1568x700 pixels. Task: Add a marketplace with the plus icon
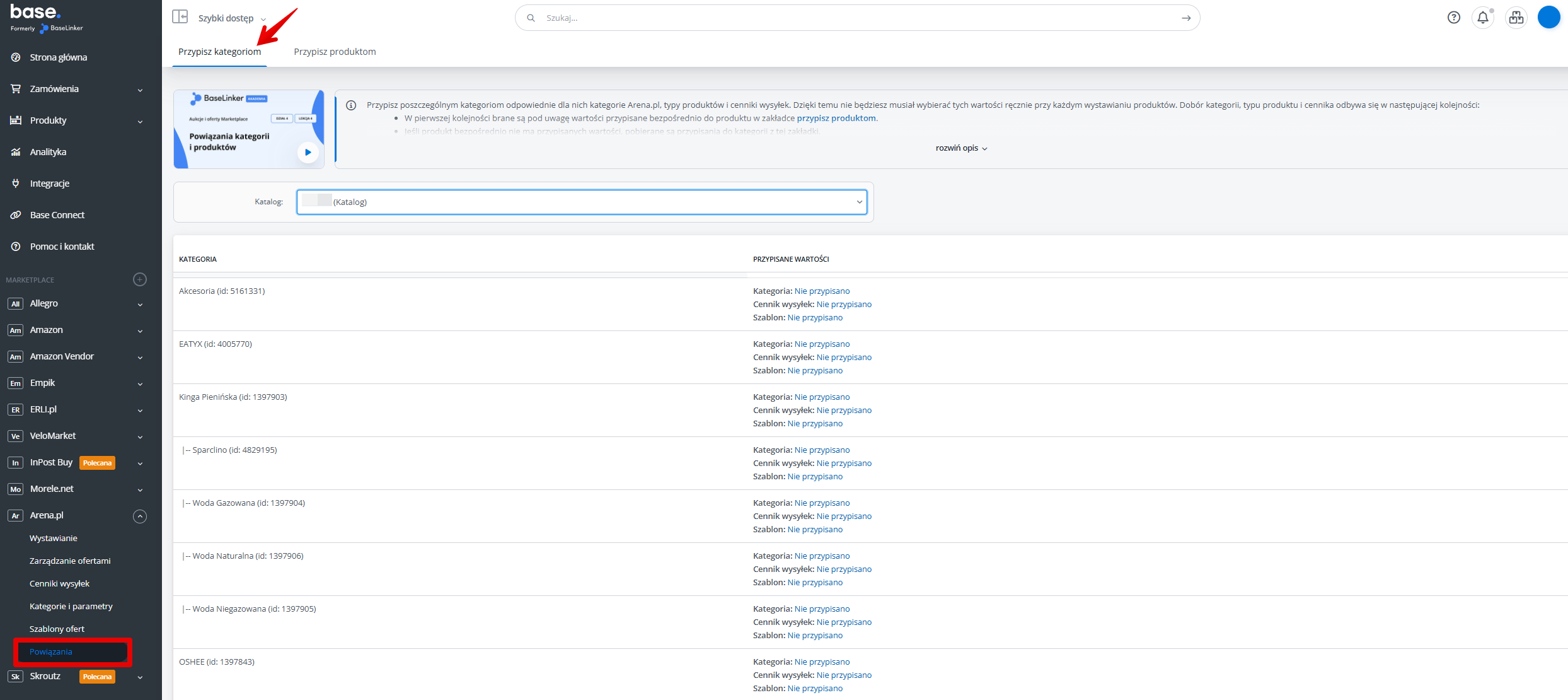click(140, 279)
